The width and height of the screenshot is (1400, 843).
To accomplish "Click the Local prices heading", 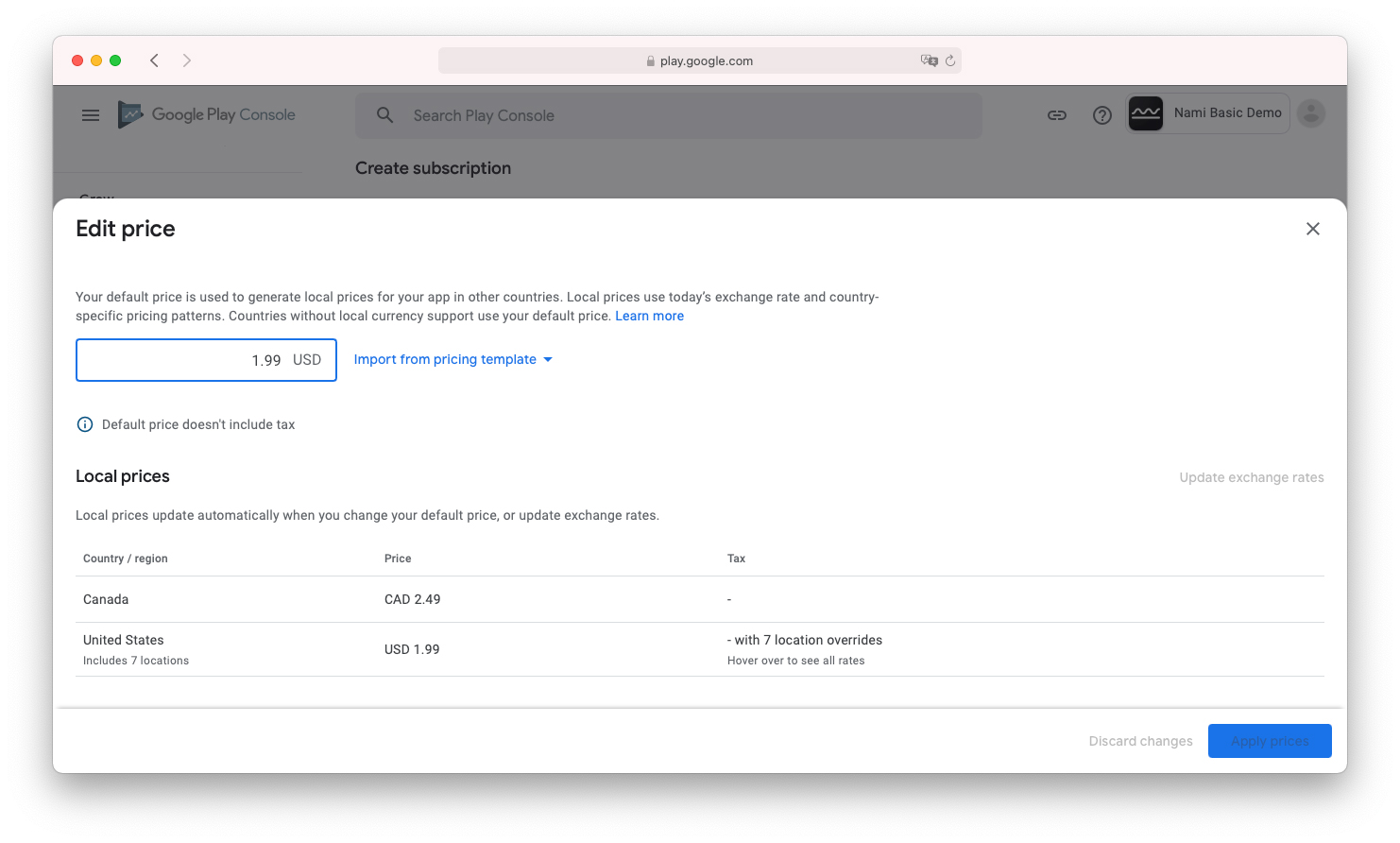I will (123, 476).
